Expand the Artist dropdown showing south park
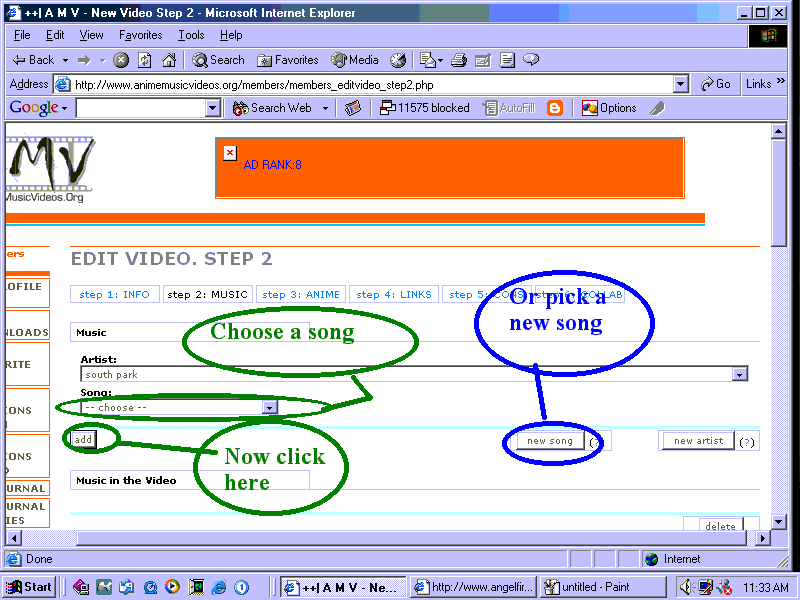 [739, 374]
